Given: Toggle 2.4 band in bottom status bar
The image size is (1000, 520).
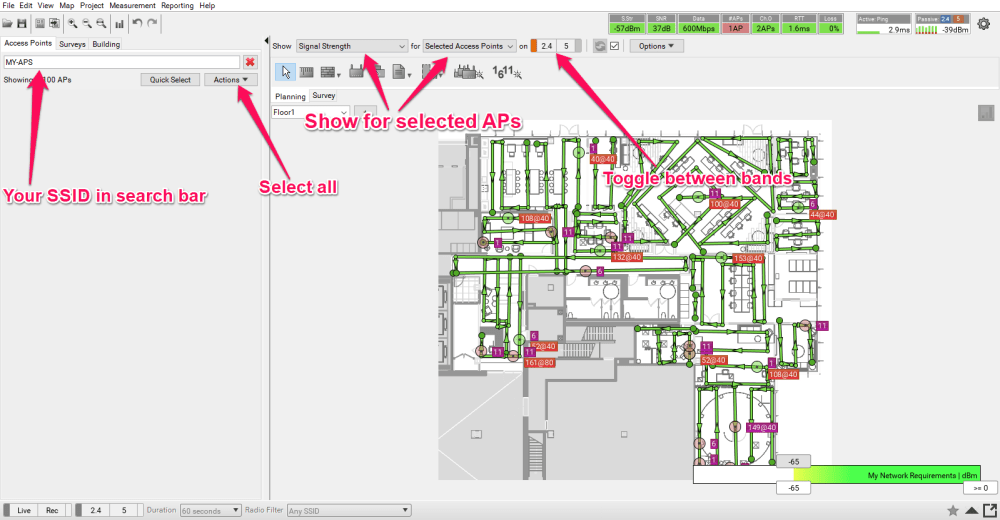Looking at the screenshot, I should click(96, 510).
